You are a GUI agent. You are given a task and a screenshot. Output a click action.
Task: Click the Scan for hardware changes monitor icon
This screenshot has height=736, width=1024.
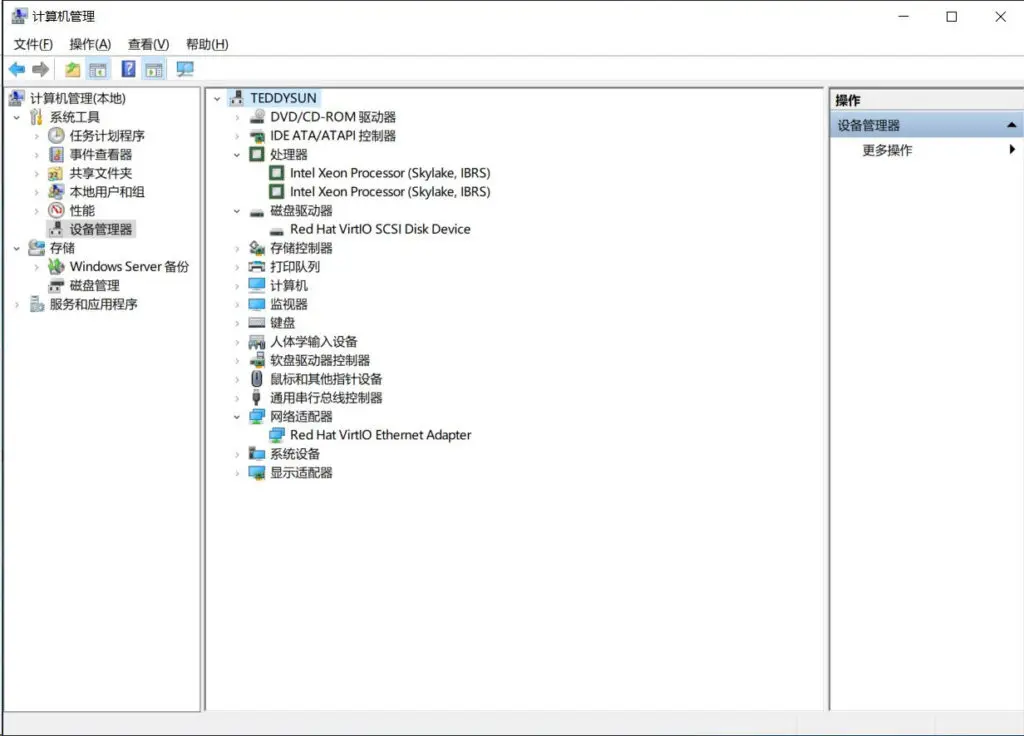(185, 69)
